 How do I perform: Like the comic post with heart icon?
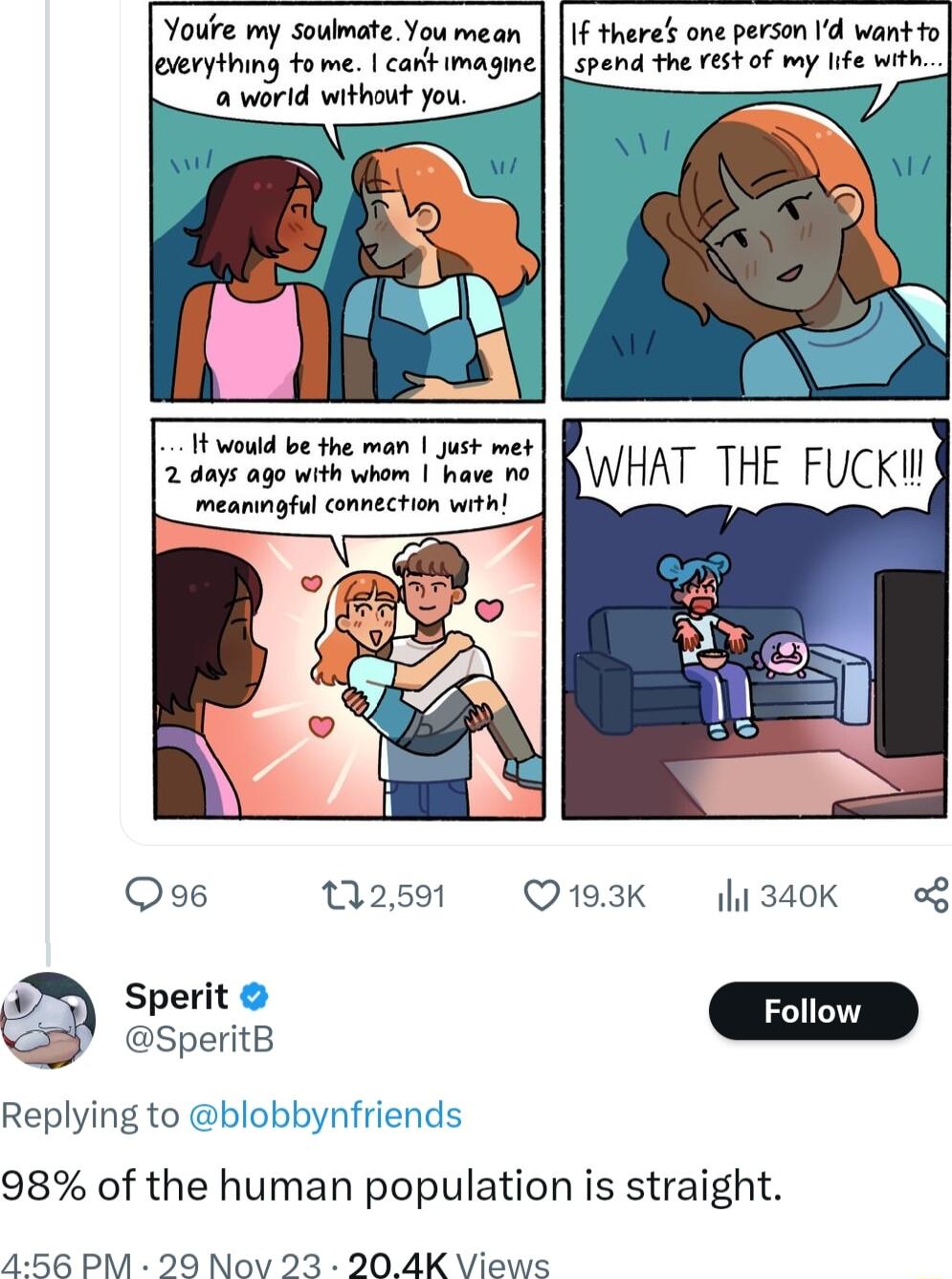(542, 895)
